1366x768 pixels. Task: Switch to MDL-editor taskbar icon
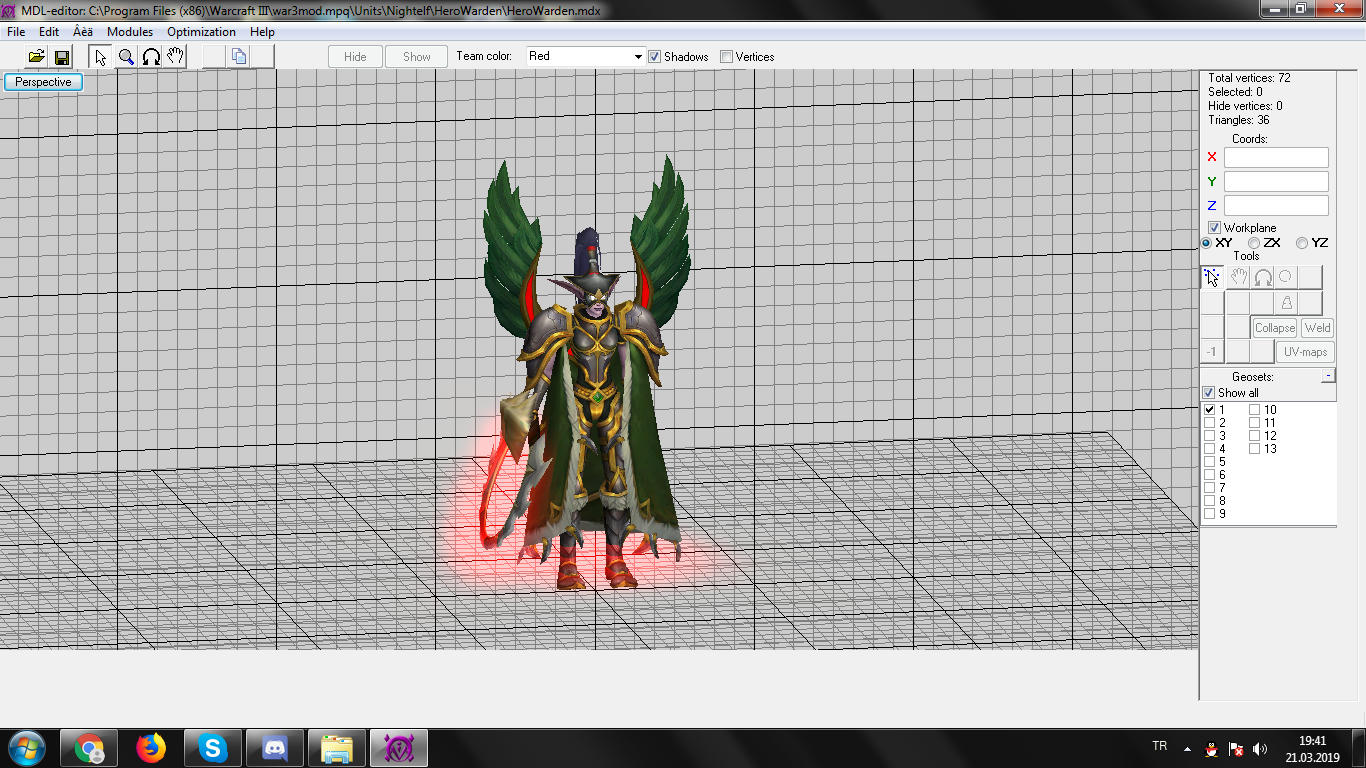tap(399, 748)
